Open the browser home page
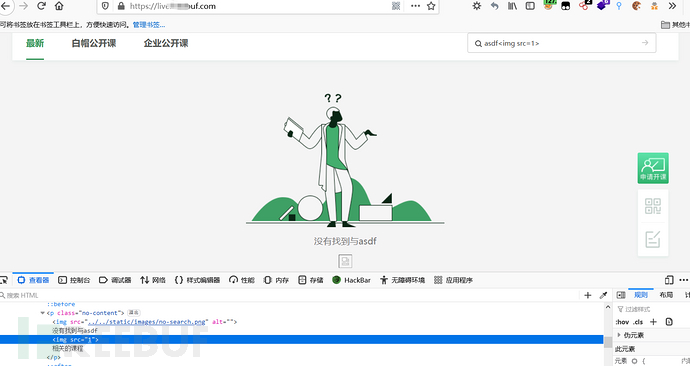Image resolution: width=690 pixels, height=366 pixels. 59,6
